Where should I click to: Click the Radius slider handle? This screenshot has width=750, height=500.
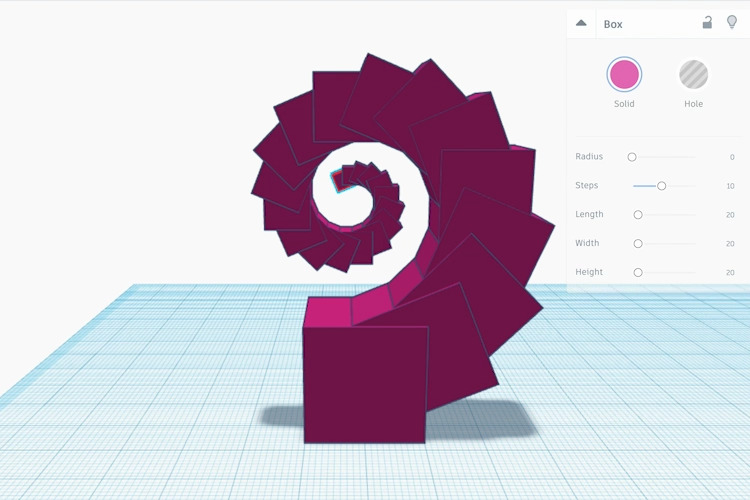coord(632,157)
